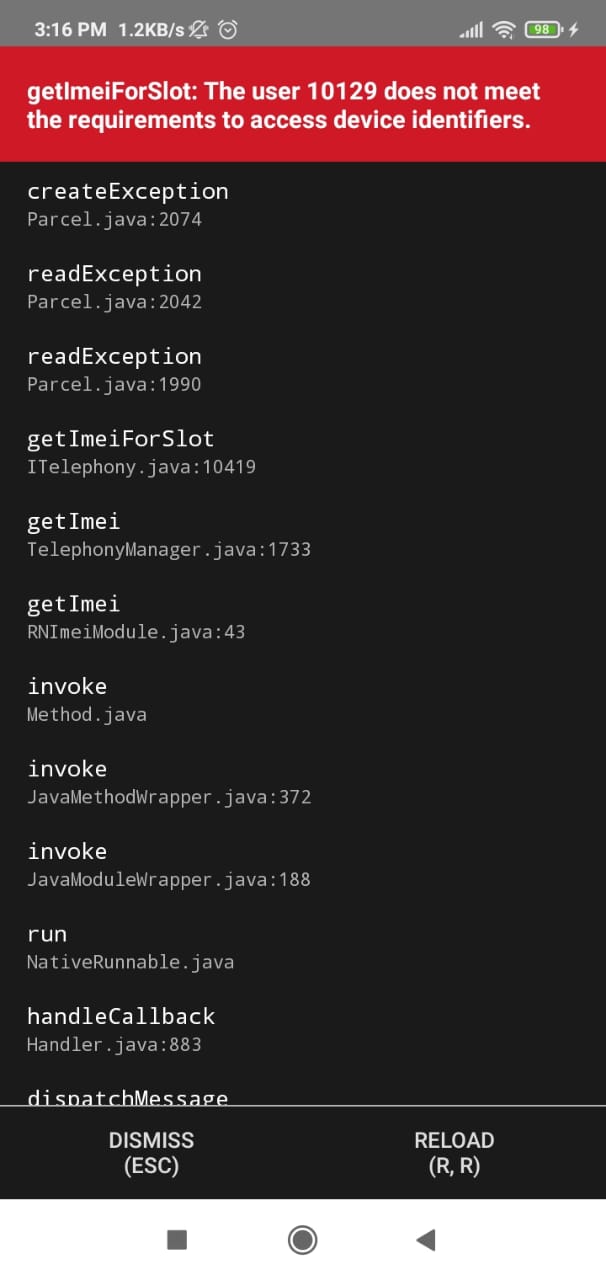Select readException frame at Parcel.java:1990
The image size is (606, 1280).
pos(303,369)
